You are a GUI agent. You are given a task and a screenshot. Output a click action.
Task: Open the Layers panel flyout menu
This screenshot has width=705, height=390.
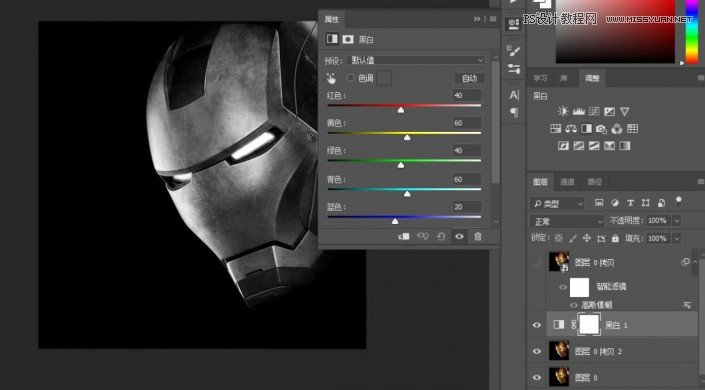[x=701, y=182]
